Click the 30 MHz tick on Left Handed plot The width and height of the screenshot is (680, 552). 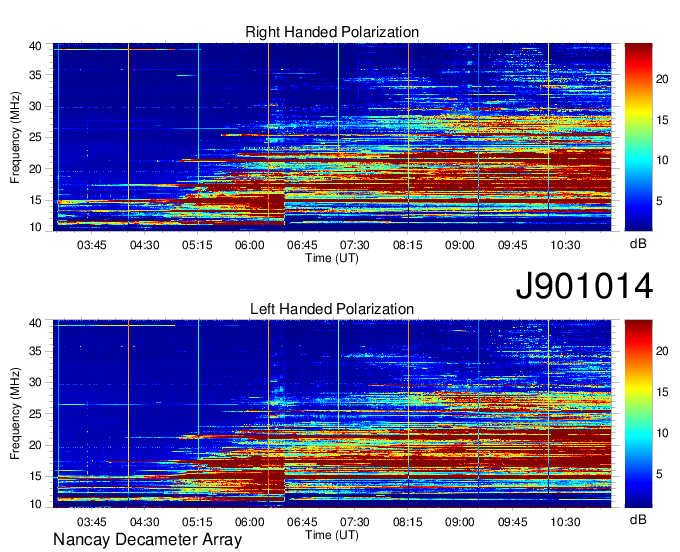[x=36, y=382]
